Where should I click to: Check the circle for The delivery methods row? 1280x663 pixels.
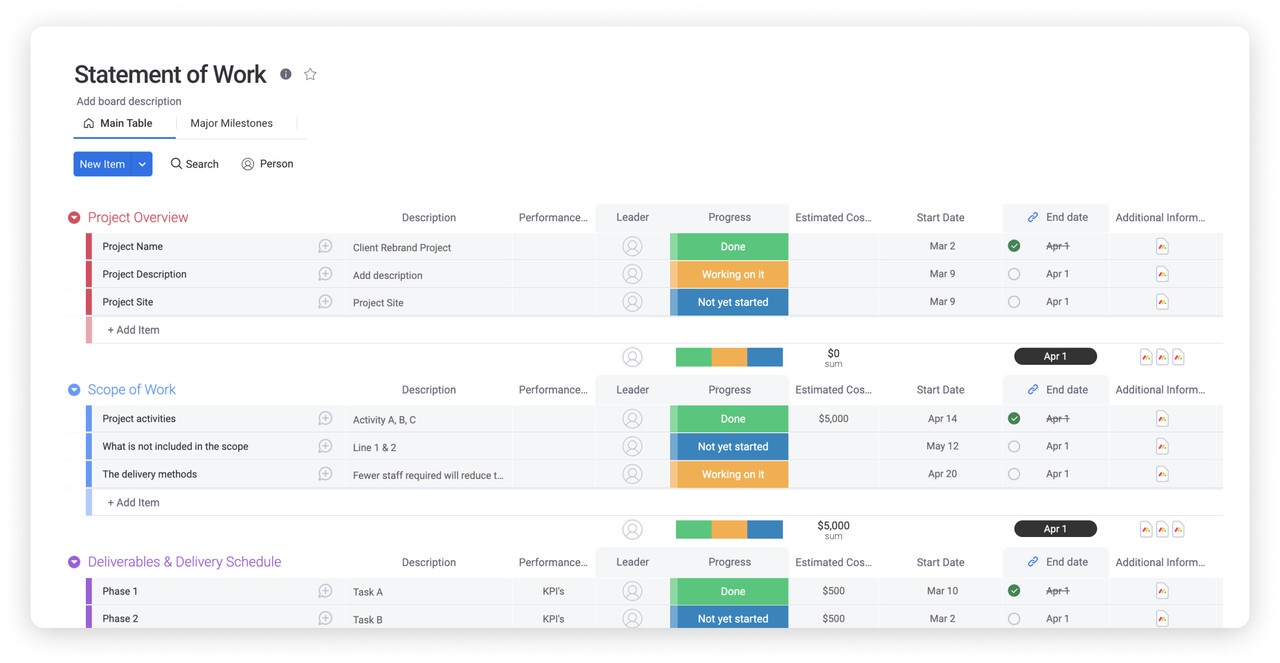click(x=1014, y=474)
